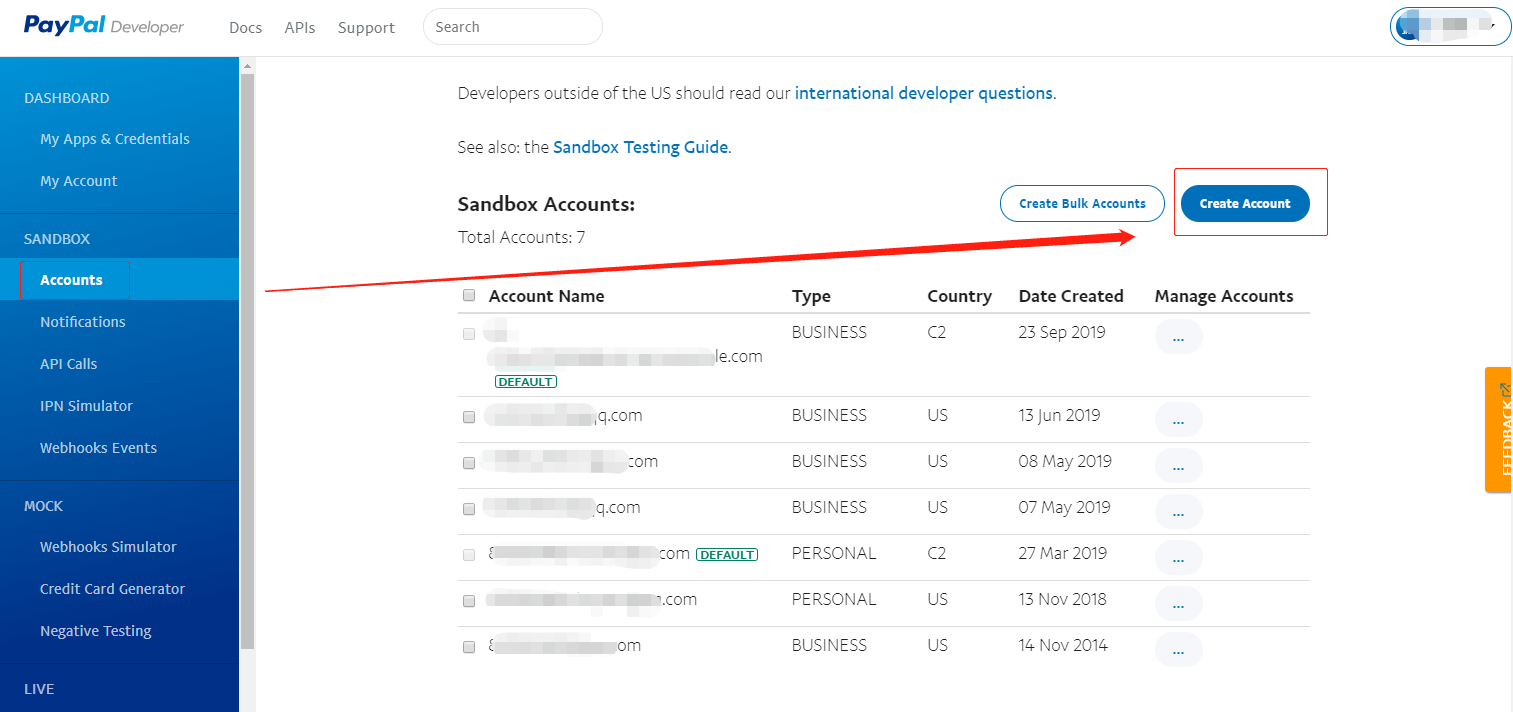Select the 13 Nov 2018 account checkbox
Screen dimensions: 1513x712
[469, 601]
